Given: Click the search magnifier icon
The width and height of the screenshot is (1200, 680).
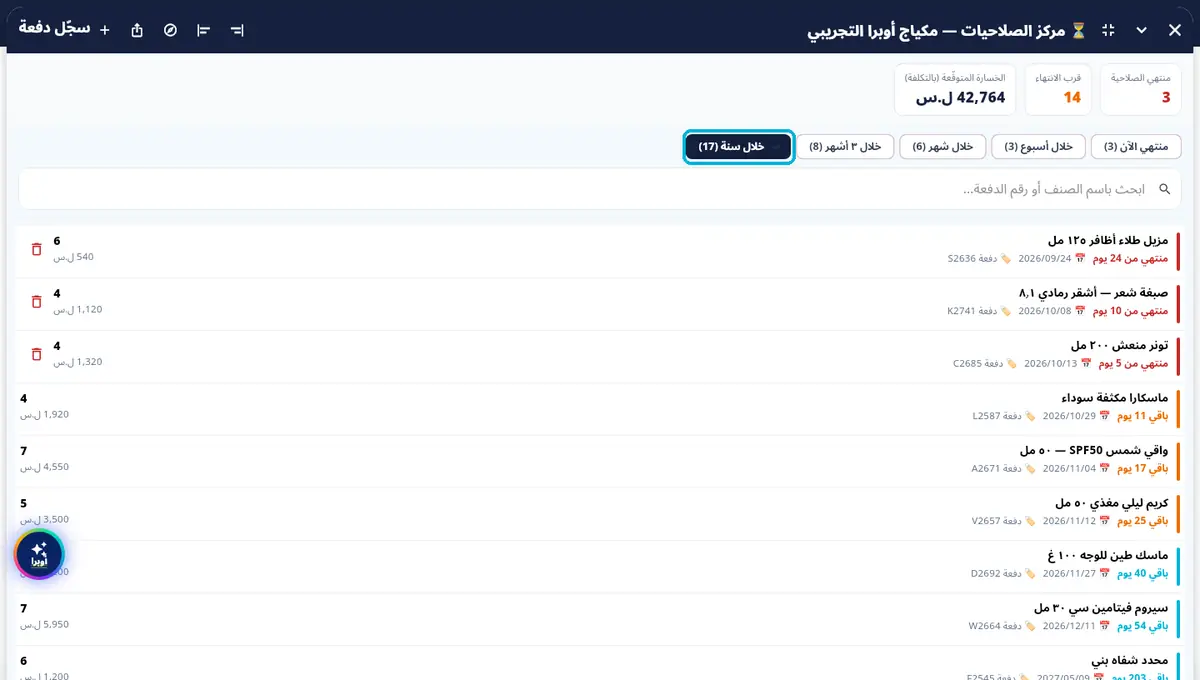Looking at the screenshot, I should [1164, 189].
